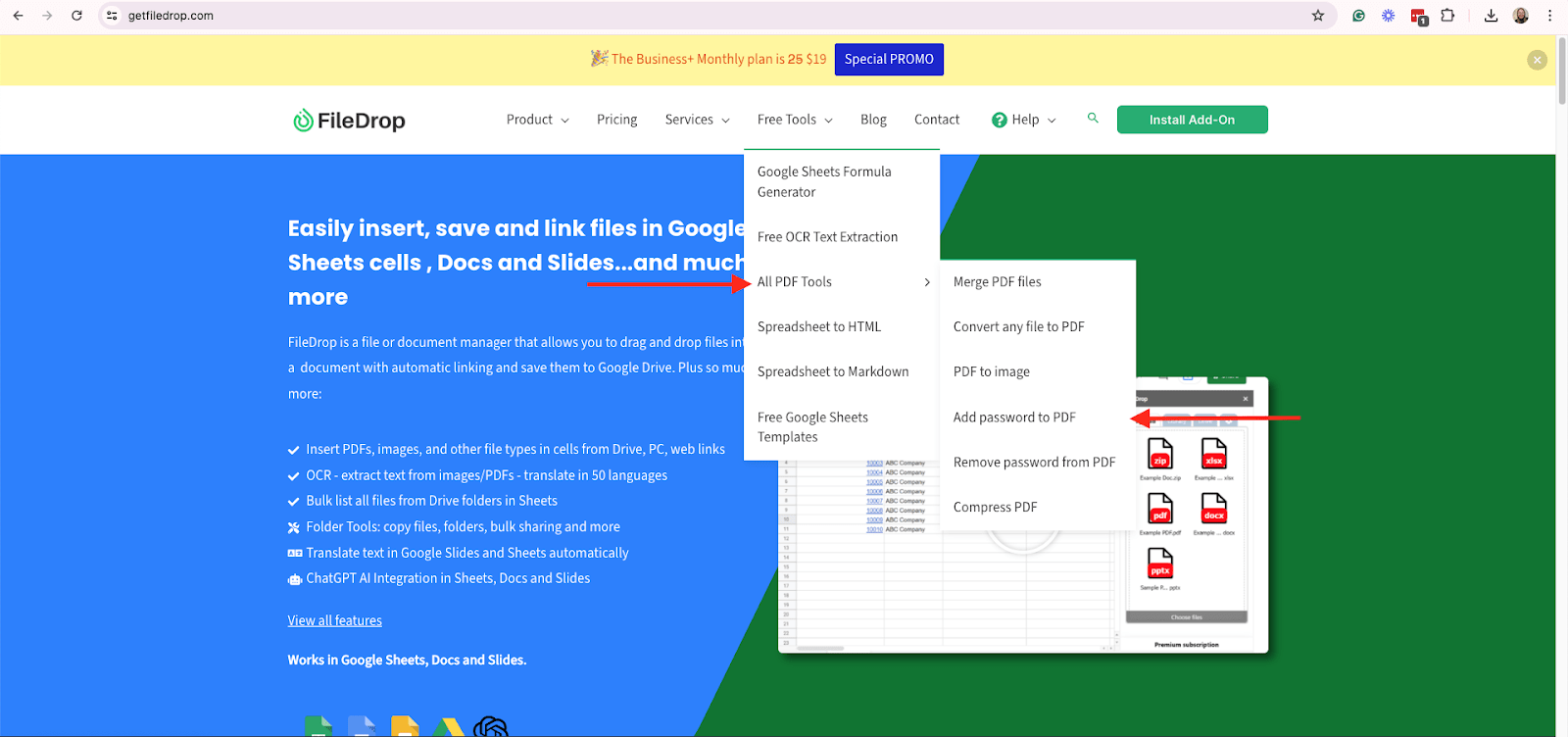
Task: Select Google Sheets Formula Generator
Action: click(842, 182)
